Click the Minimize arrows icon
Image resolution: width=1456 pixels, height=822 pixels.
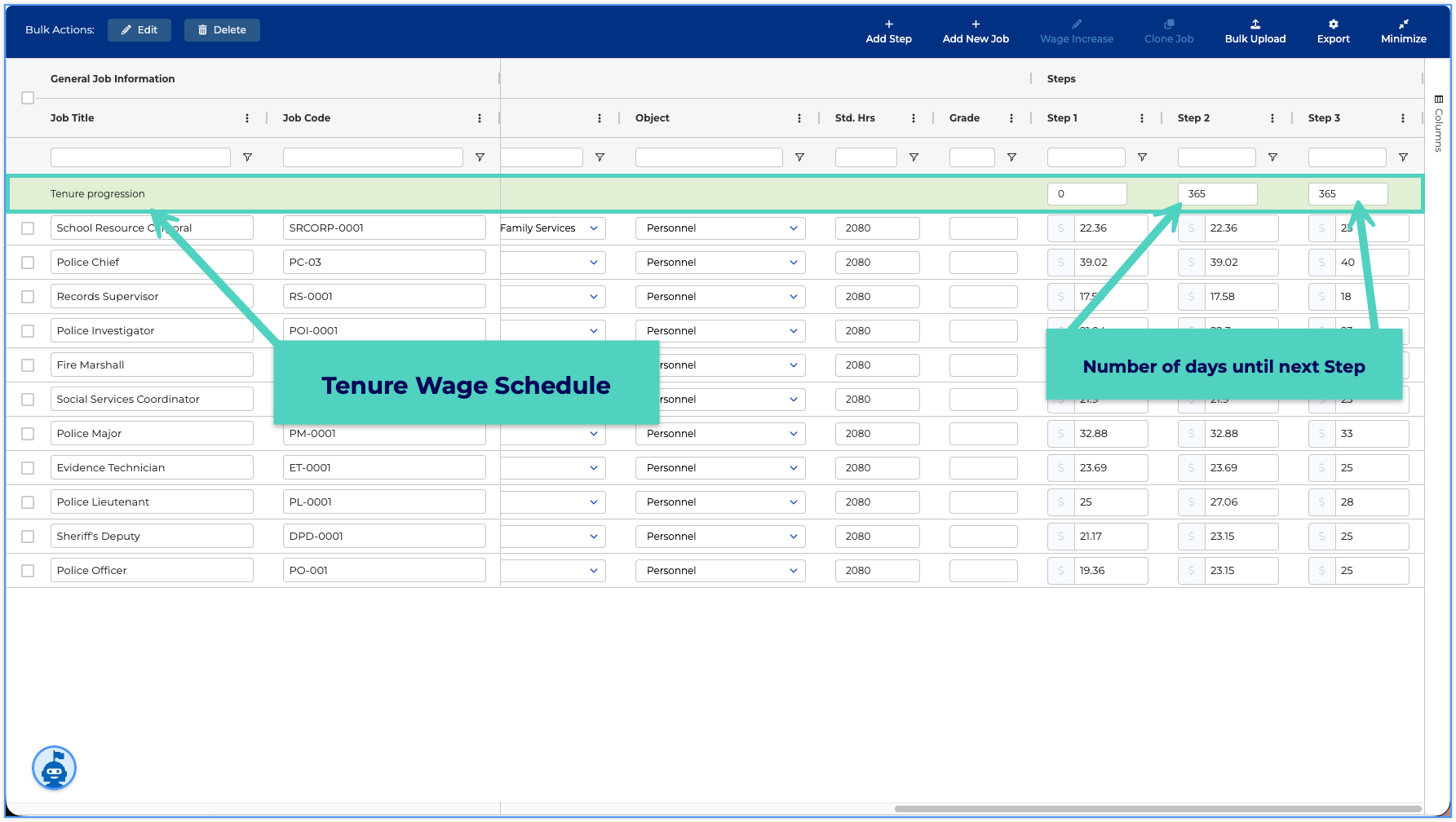(x=1403, y=24)
